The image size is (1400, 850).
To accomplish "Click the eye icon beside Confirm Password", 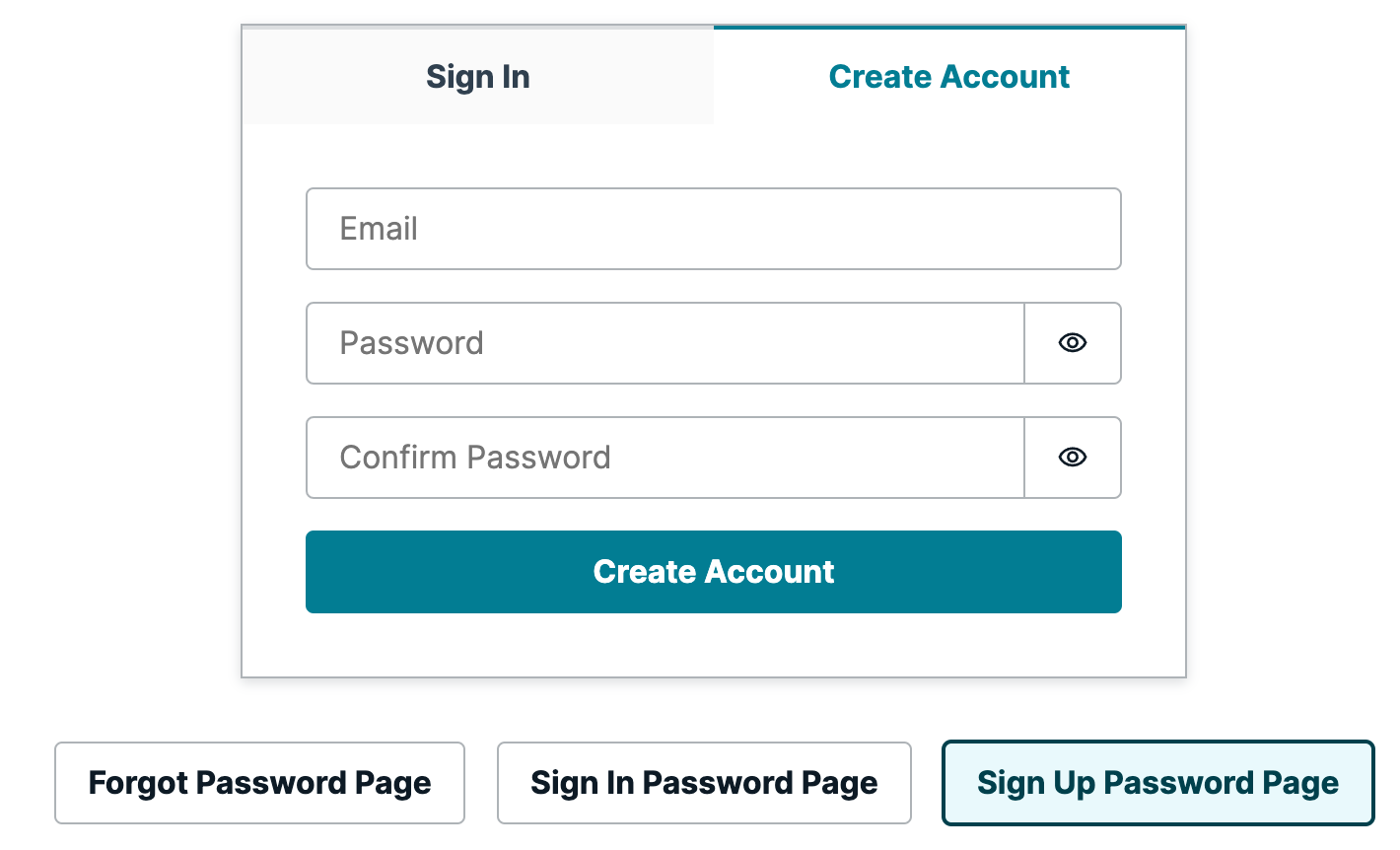I will [x=1073, y=458].
